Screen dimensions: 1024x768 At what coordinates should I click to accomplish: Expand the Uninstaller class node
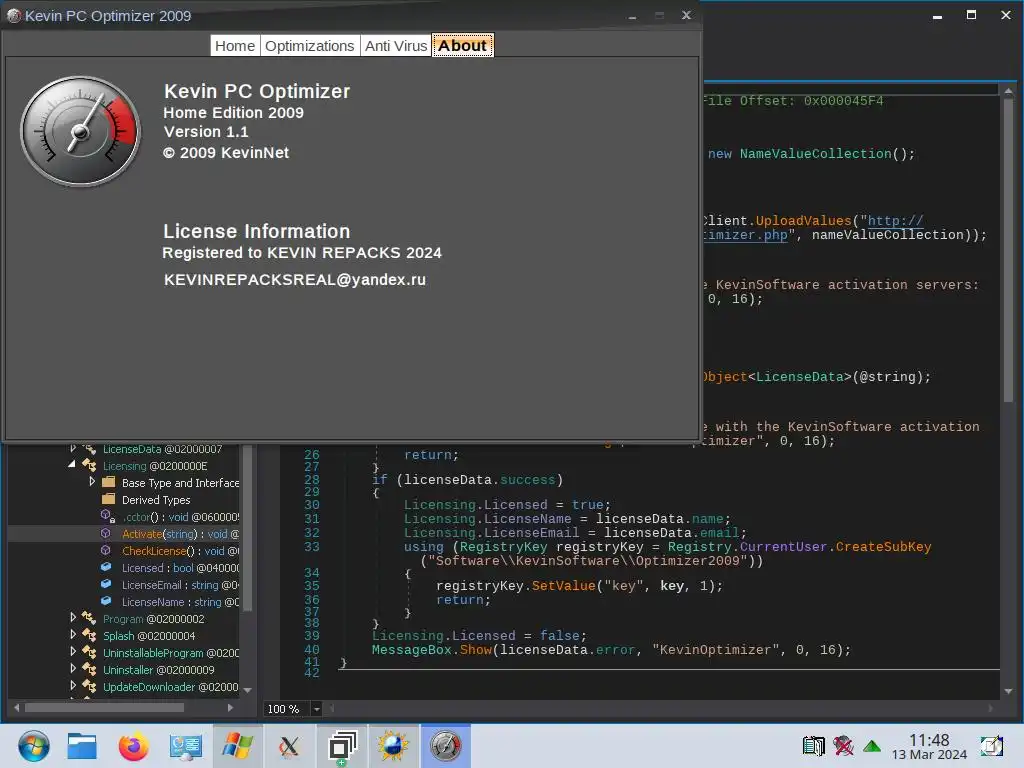tap(73, 668)
